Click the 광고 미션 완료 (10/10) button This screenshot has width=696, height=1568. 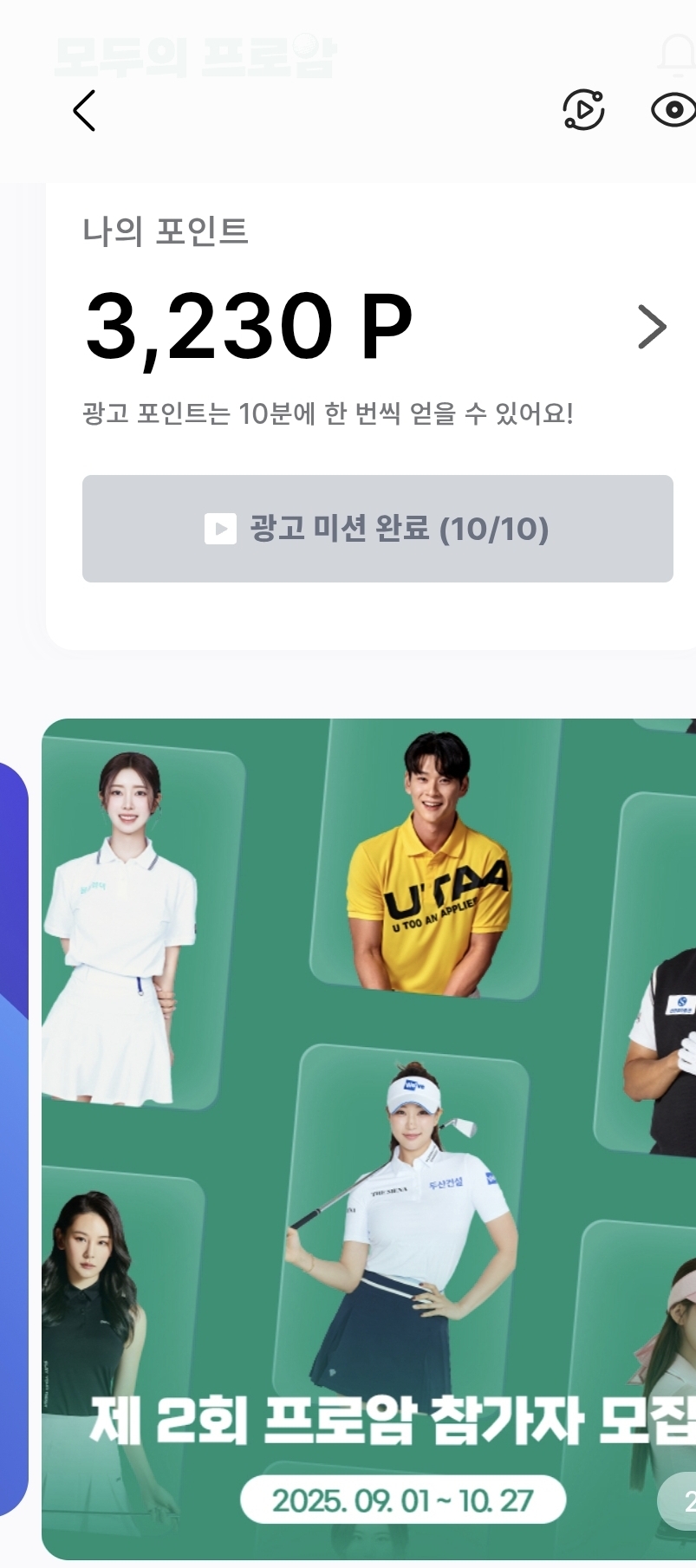(x=378, y=529)
